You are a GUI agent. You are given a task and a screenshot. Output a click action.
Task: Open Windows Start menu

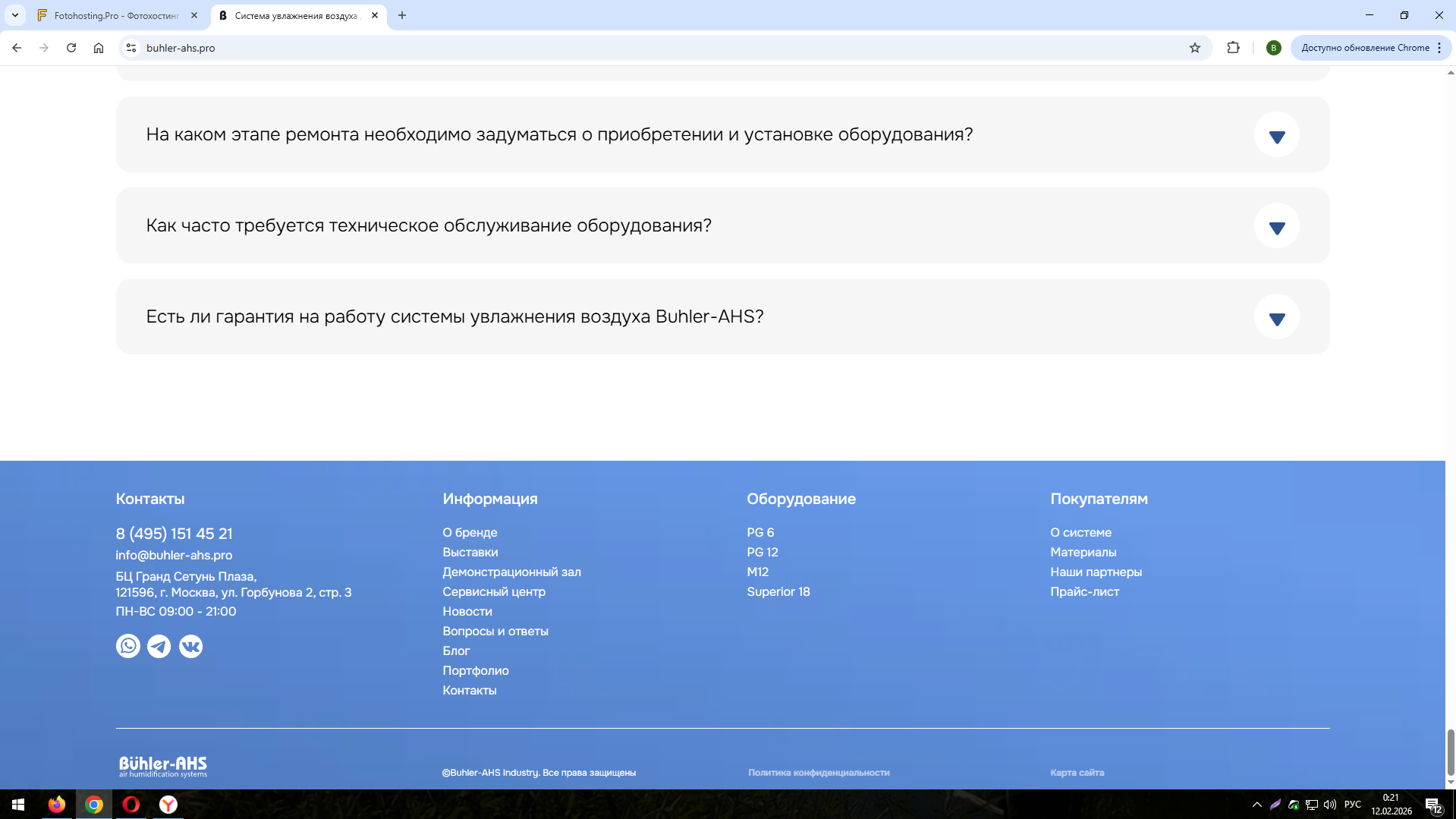(x=18, y=805)
